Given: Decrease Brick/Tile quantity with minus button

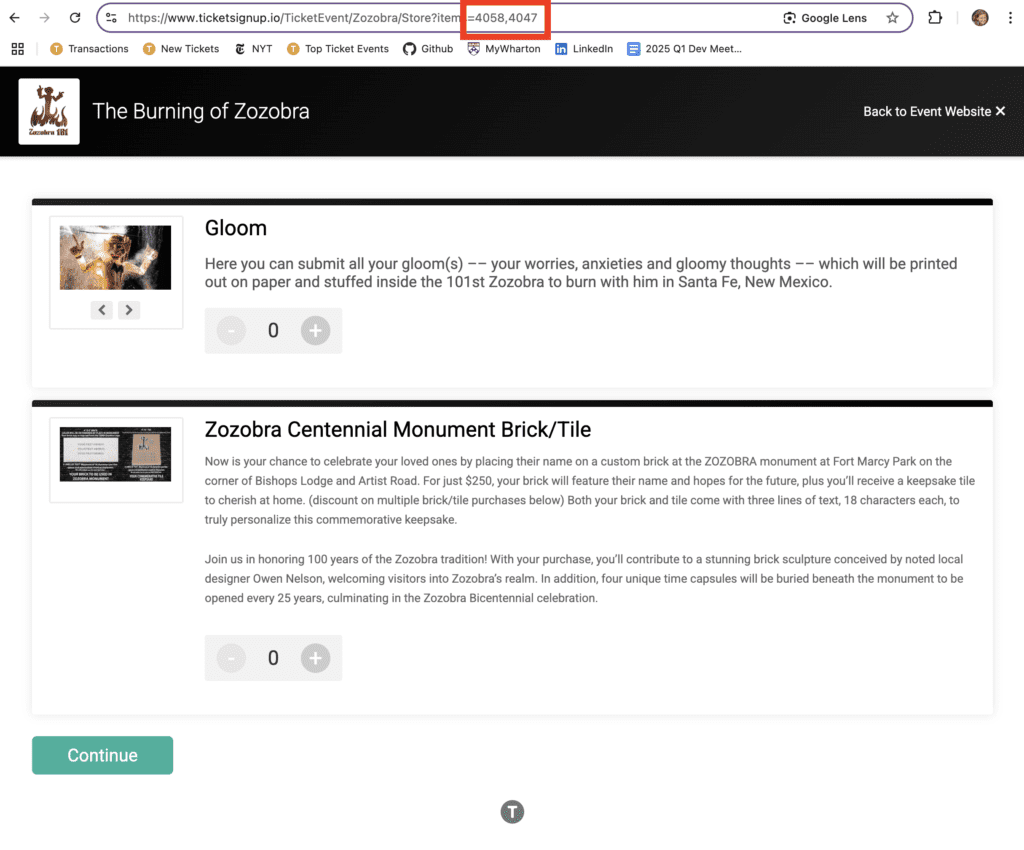Looking at the screenshot, I should pyautogui.click(x=231, y=658).
